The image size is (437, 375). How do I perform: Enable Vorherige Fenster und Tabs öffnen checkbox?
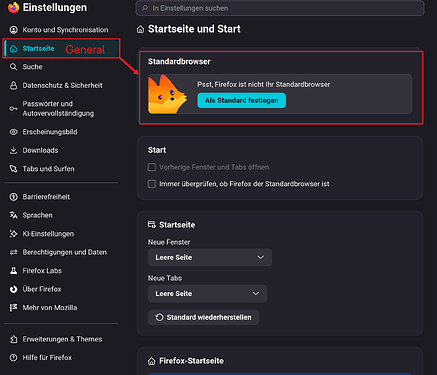click(x=152, y=167)
